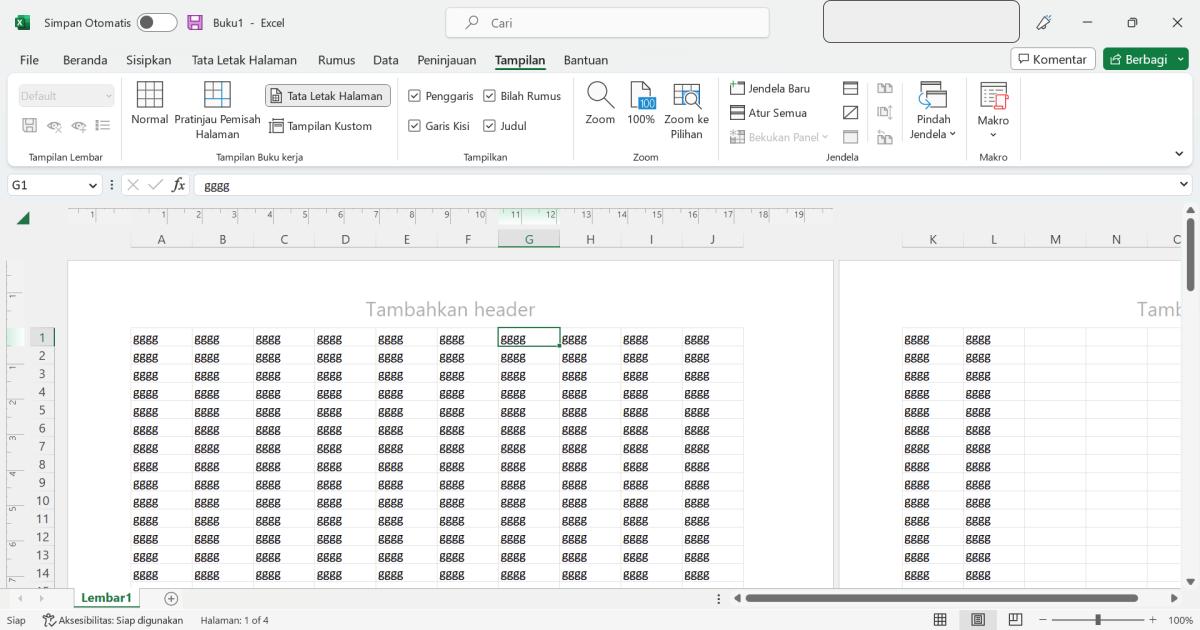Click the Komentar button
The width and height of the screenshot is (1200, 630).
point(1053,59)
